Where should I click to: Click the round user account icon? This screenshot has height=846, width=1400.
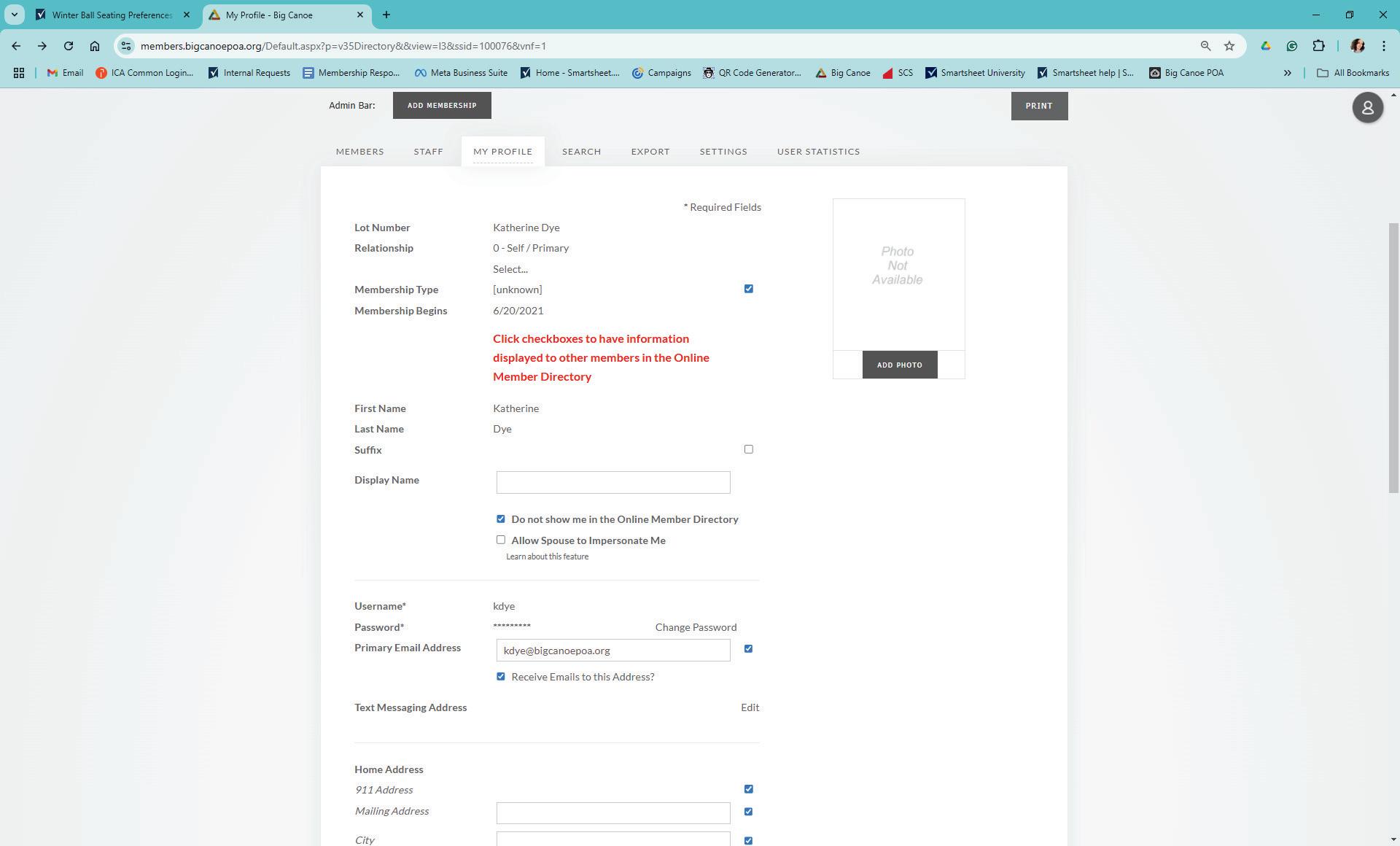click(x=1367, y=108)
